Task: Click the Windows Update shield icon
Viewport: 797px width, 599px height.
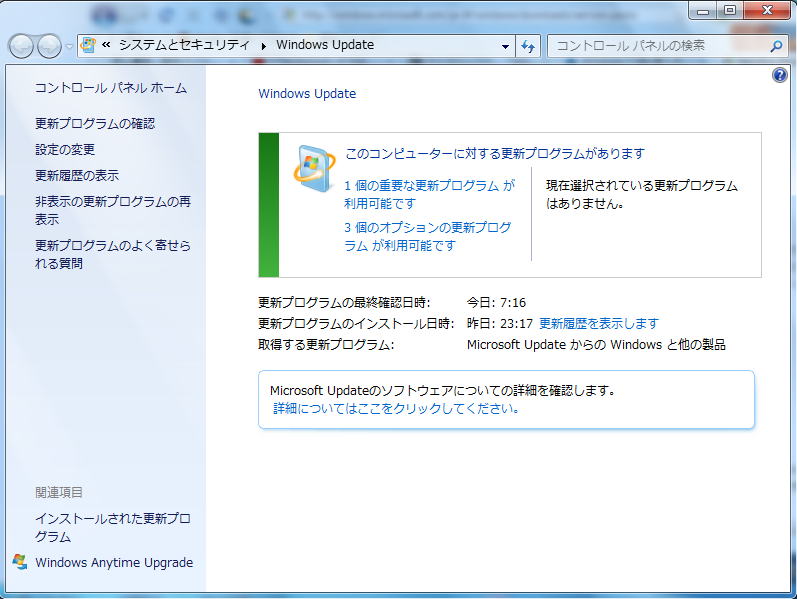Action: tap(314, 168)
